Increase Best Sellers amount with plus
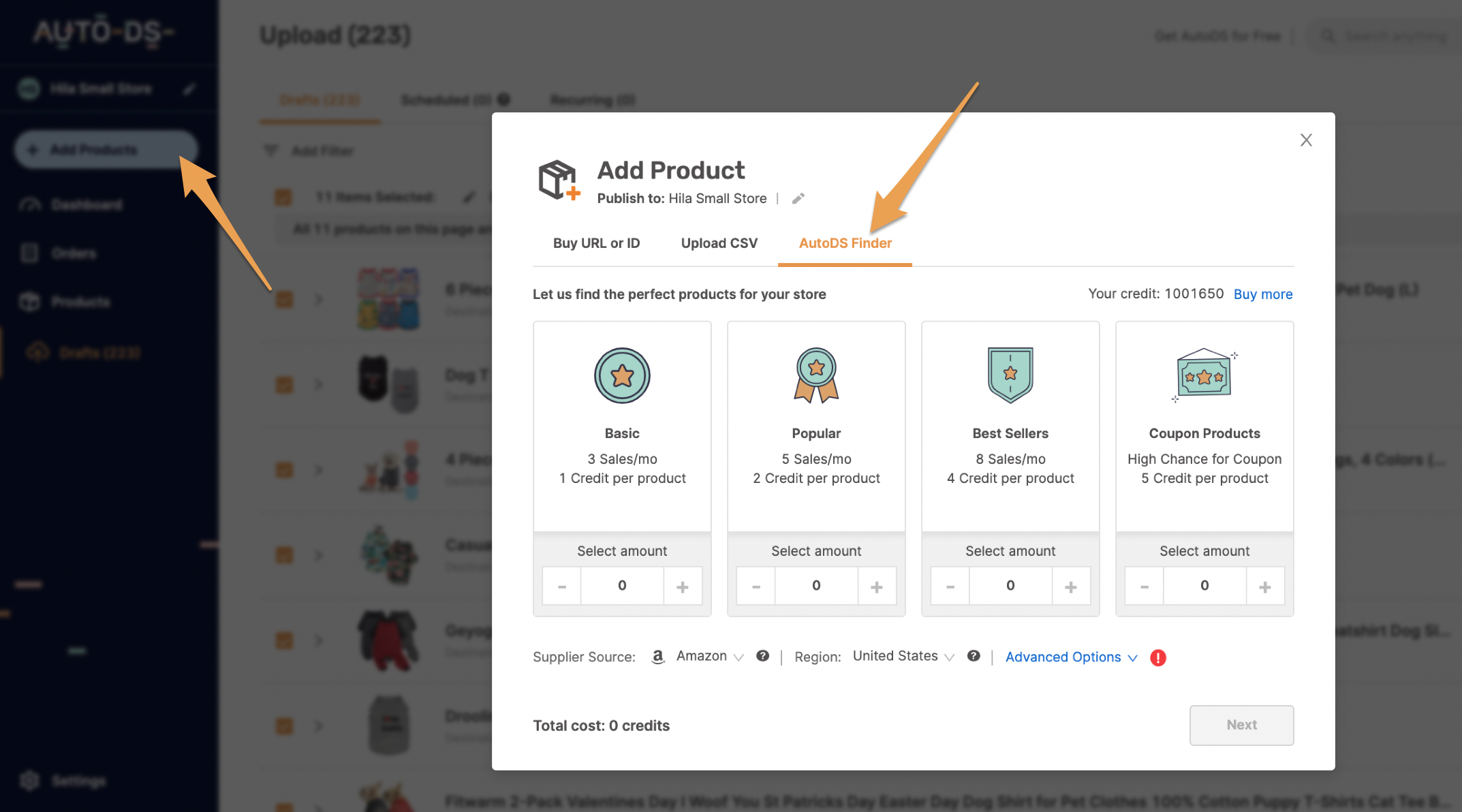Screen dimensions: 1462x812 click(1071, 586)
